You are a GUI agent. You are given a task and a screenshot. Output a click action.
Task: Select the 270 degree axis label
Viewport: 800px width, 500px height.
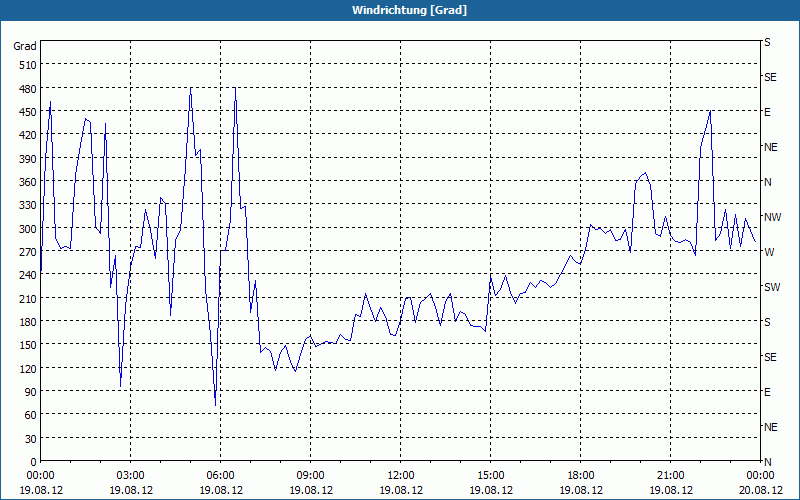pyautogui.click(x=28, y=252)
